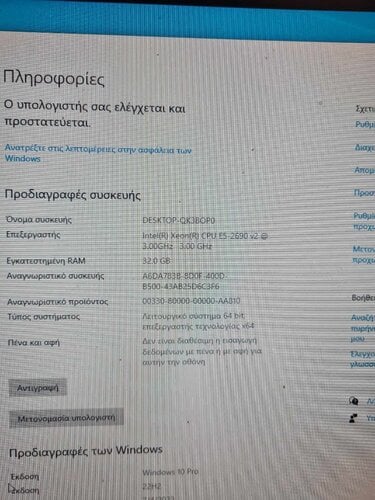Click the Μετονομασία υπολογιστή button
375x500 pixels.
tap(66, 418)
